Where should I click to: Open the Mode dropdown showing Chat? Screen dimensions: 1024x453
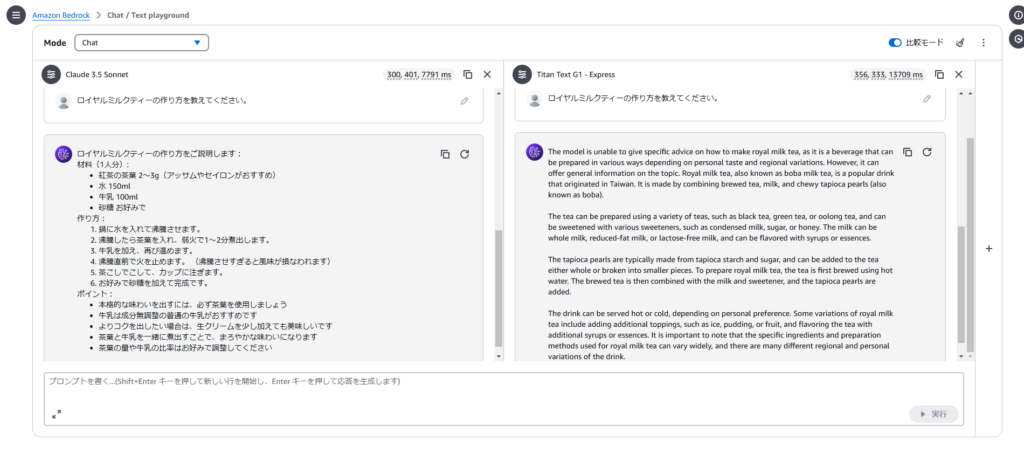(x=142, y=42)
